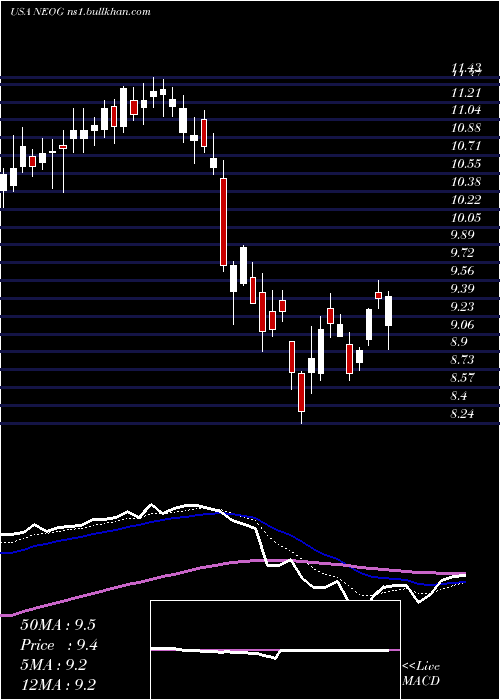Select the 9.39 price level label
This screenshot has height=700, width=500.
463,288
